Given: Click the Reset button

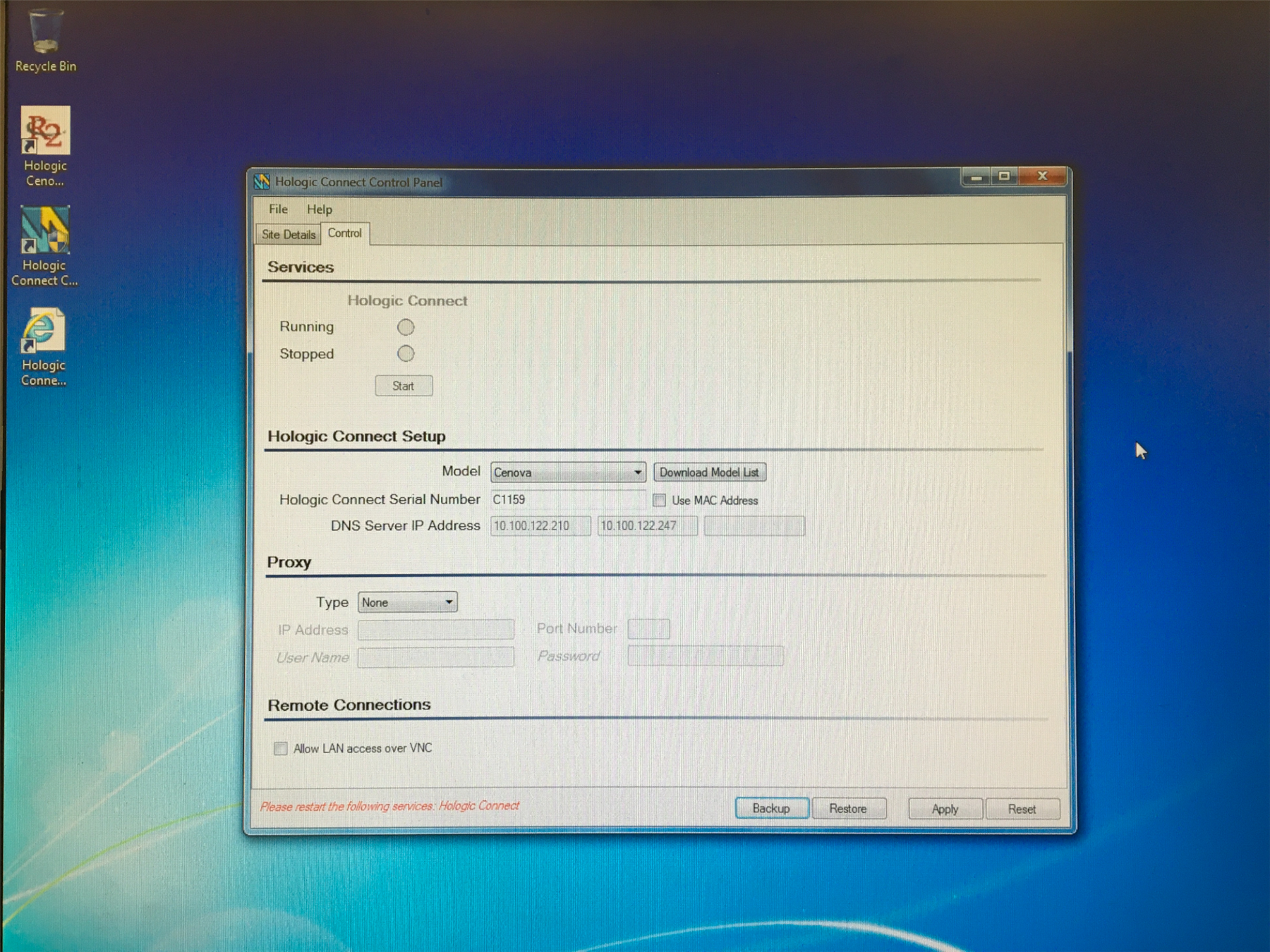Looking at the screenshot, I should [1022, 809].
